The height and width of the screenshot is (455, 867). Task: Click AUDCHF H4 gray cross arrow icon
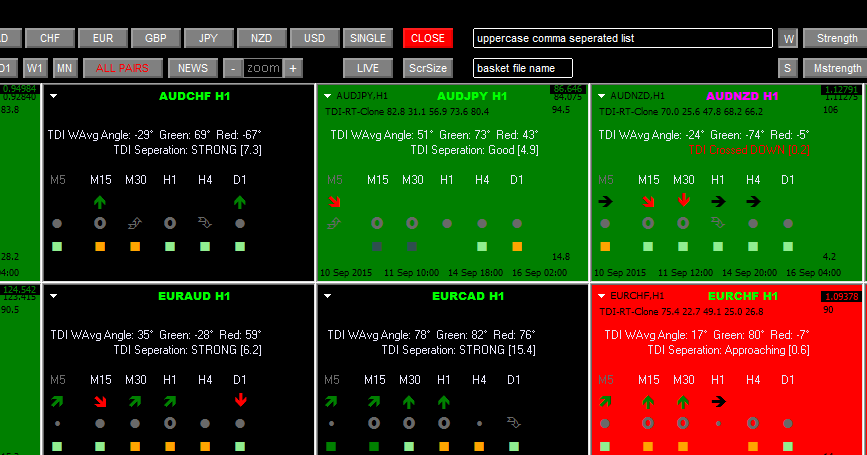pyautogui.click(x=205, y=222)
